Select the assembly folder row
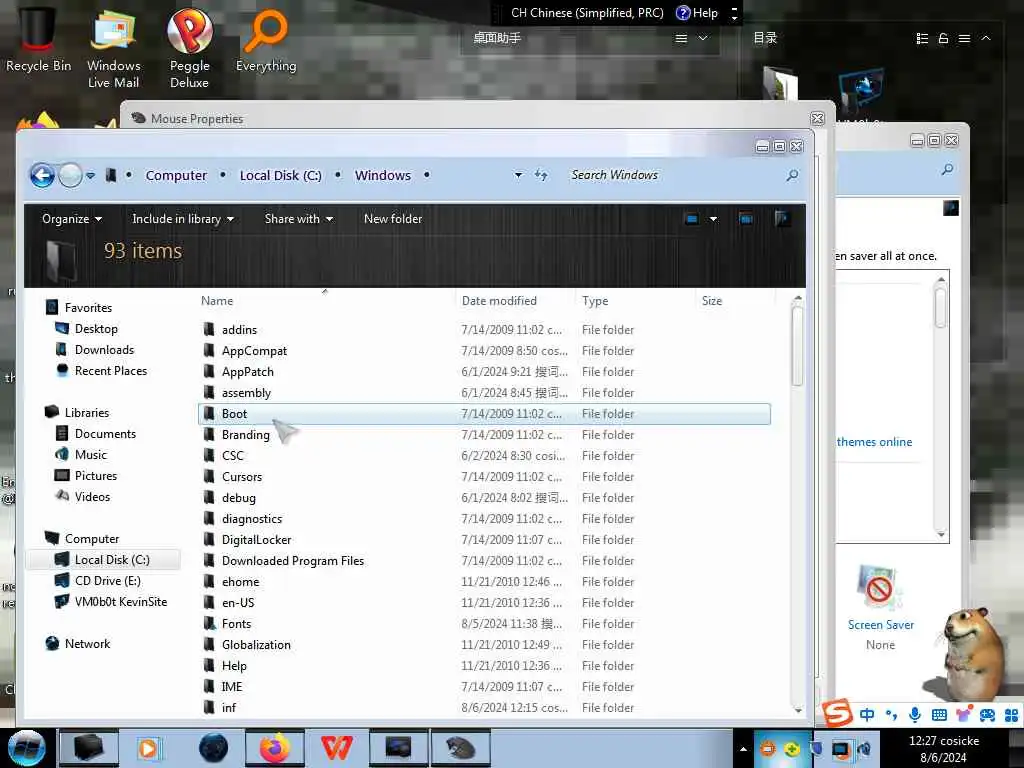 pyautogui.click(x=484, y=392)
